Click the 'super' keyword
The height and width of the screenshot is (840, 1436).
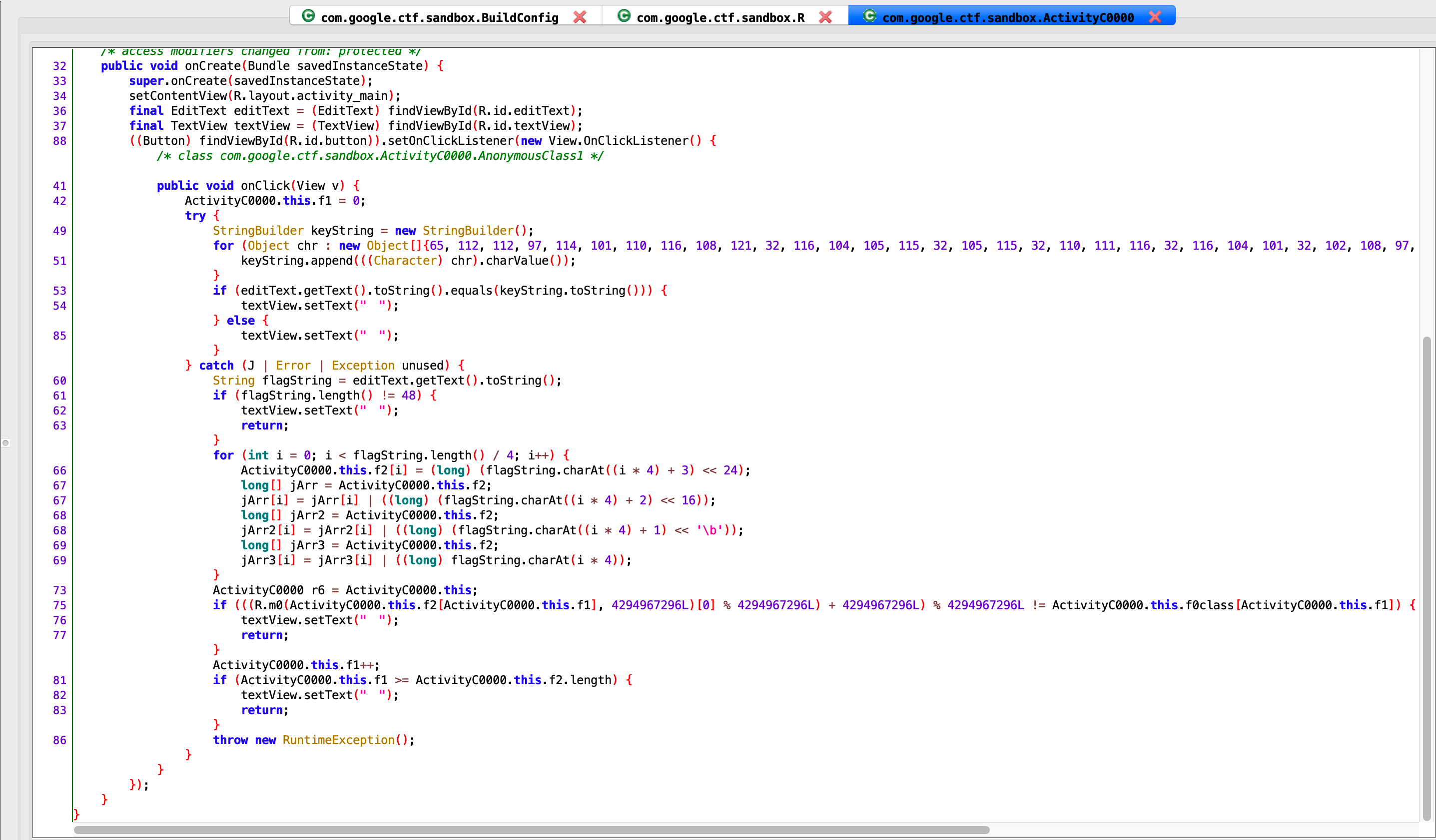(146, 81)
